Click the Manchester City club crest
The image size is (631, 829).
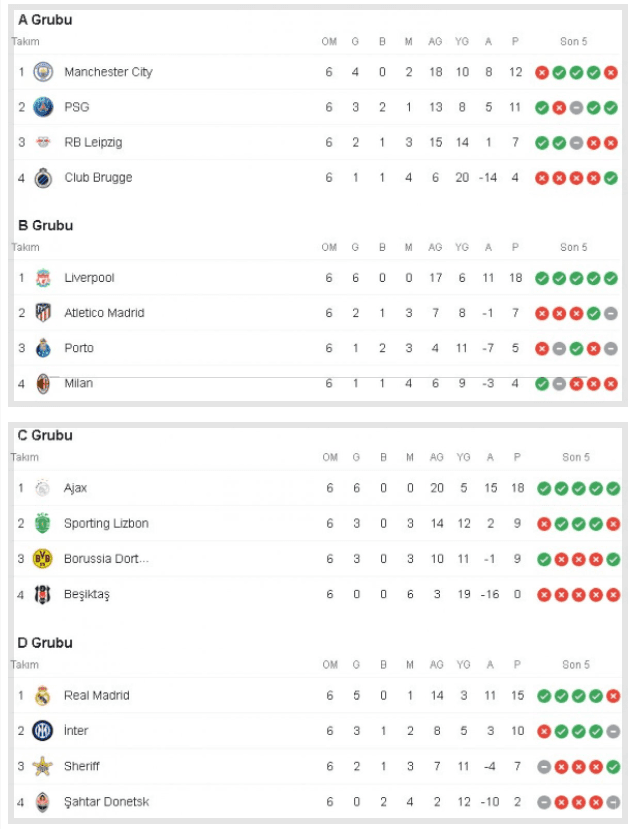click(43, 72)
